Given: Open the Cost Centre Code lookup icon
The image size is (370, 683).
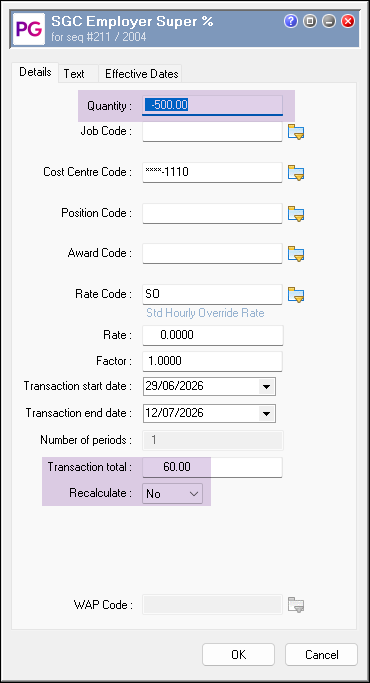Looking at the screenshot, I should 296,172.
